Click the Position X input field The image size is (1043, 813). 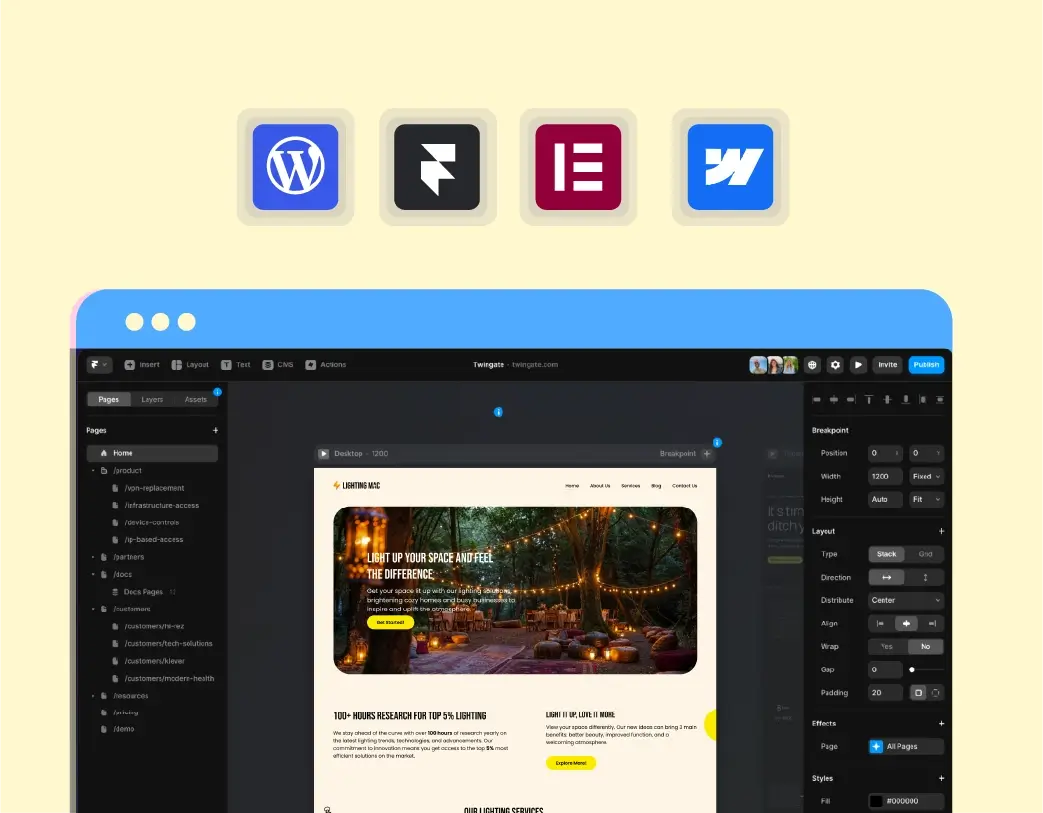(885, 453)
